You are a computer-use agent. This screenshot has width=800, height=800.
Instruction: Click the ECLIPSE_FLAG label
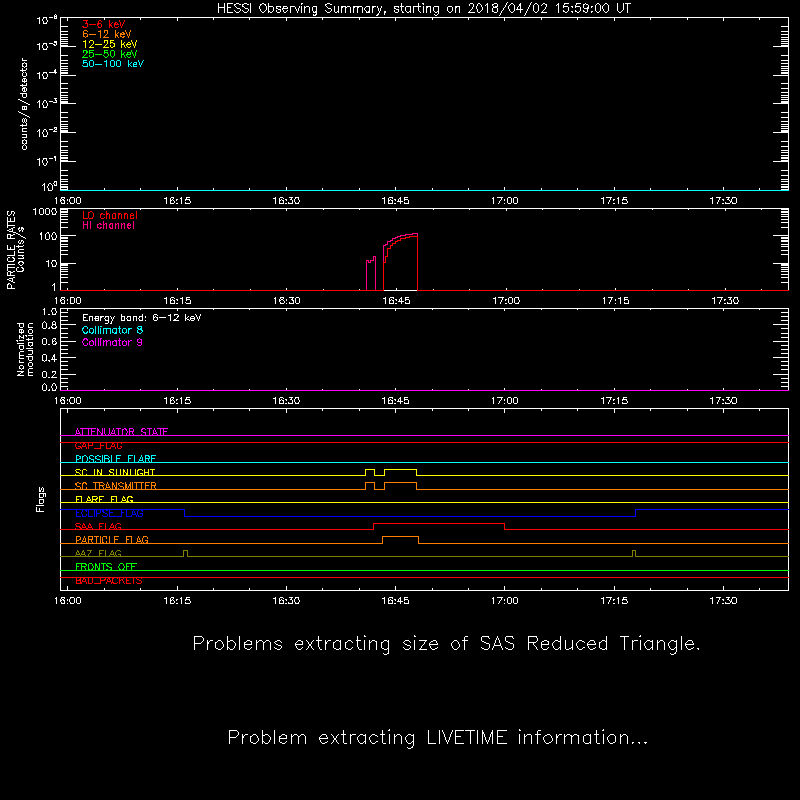click(x=109, y=513)
